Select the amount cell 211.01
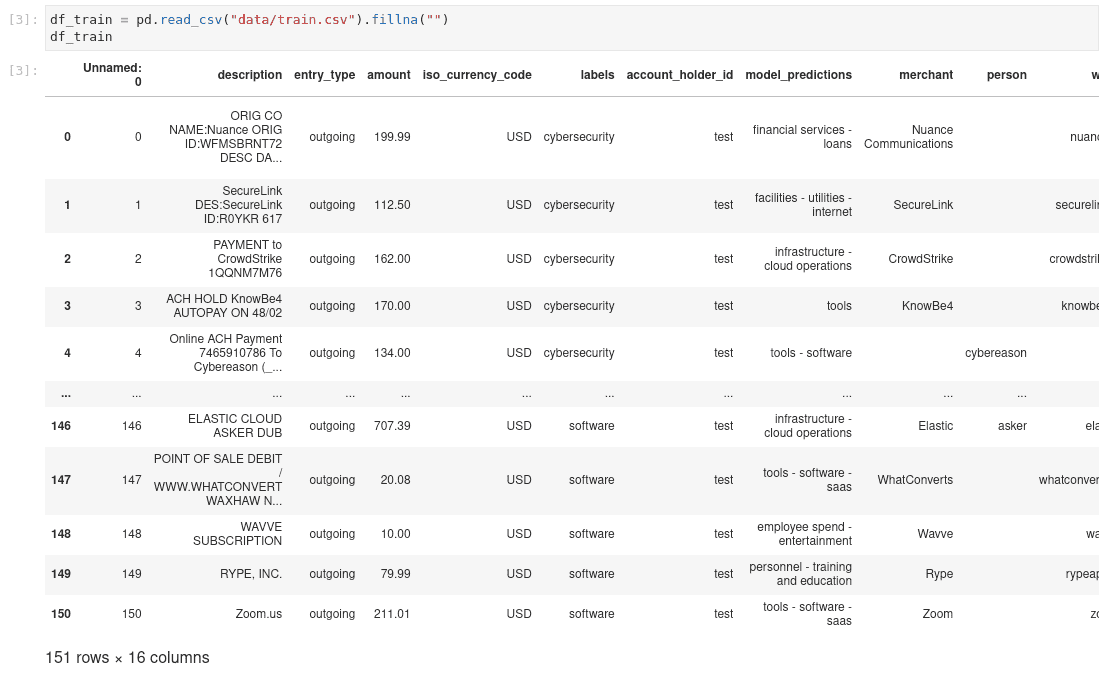Screen dimensions: 1110x676 click(392, 614)
